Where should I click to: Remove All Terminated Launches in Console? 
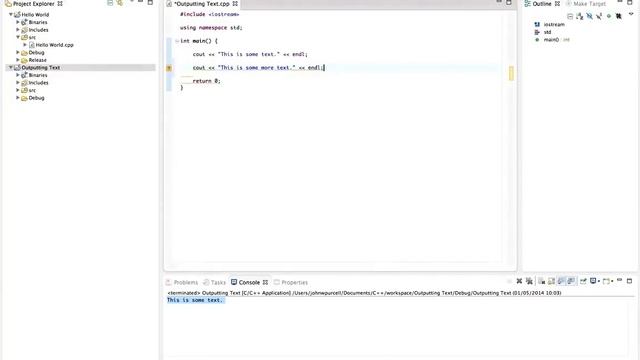529,281
